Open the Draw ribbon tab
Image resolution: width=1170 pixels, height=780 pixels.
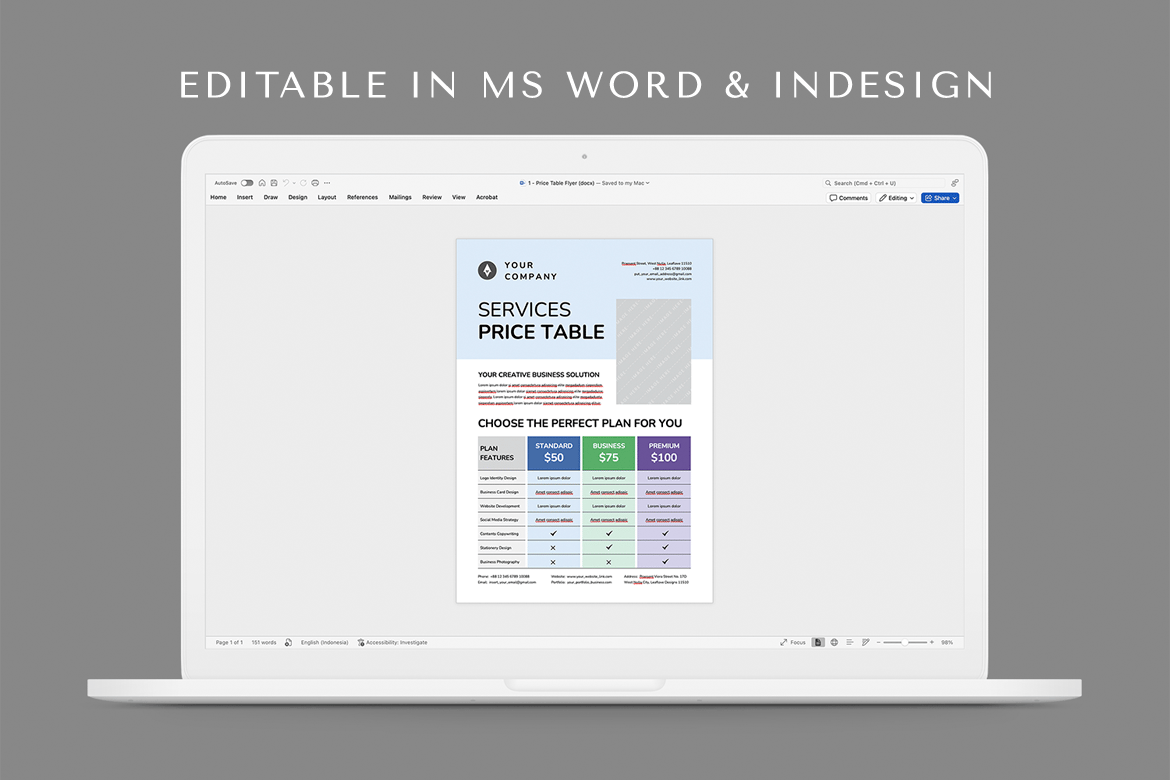[271, 197]
